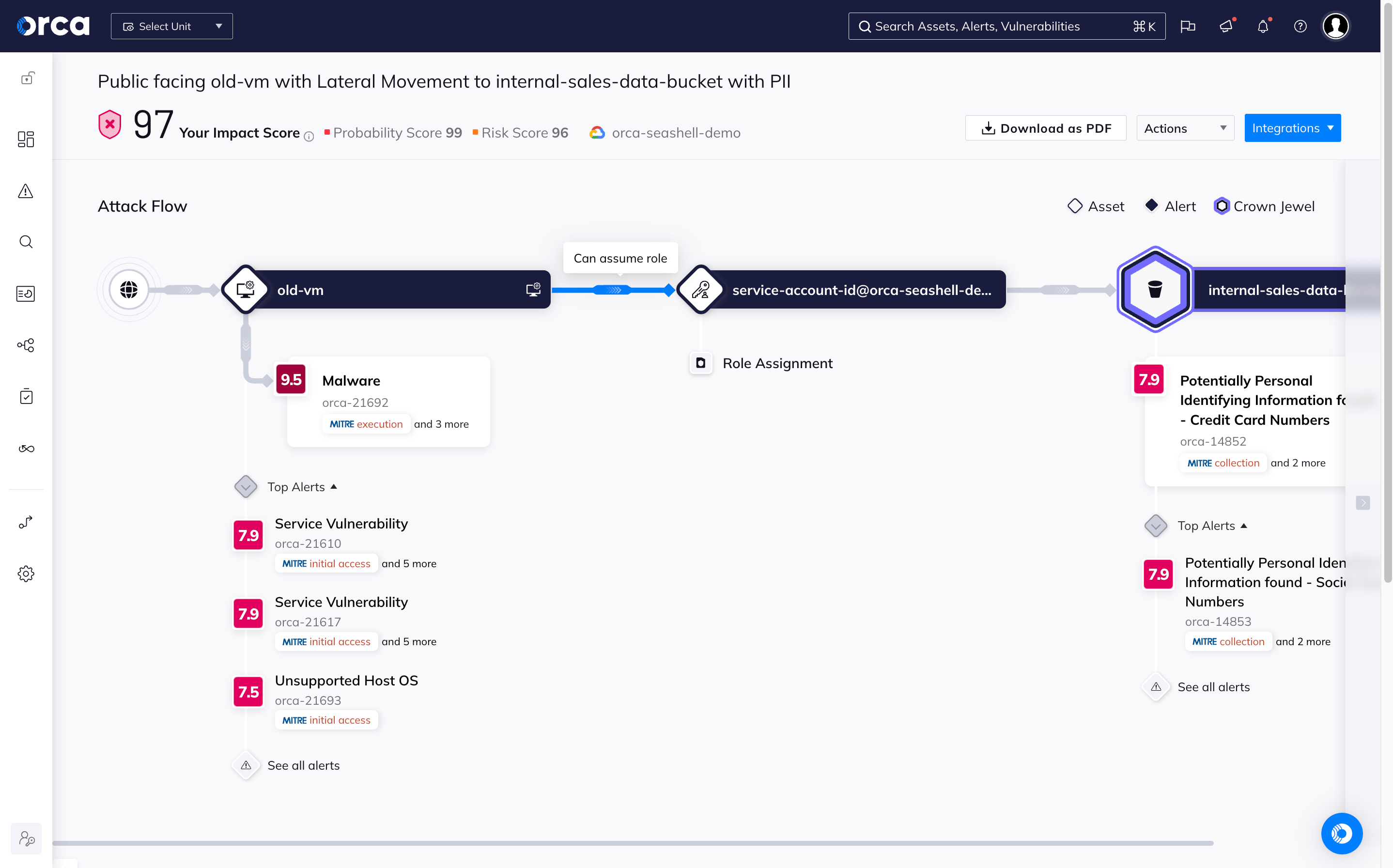Open the help menu with the question mark

tap(1300, 26)
